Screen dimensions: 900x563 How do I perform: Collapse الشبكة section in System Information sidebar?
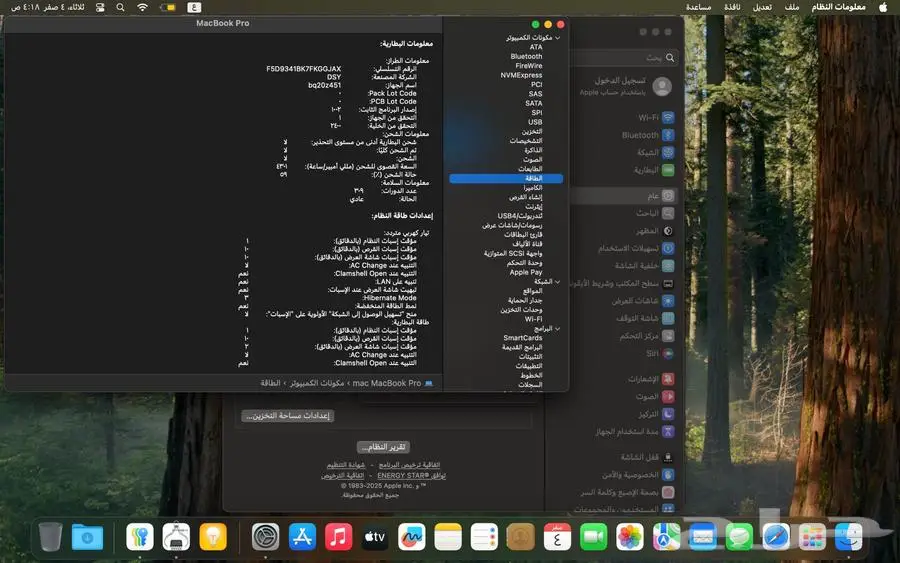tap(557, 282)
